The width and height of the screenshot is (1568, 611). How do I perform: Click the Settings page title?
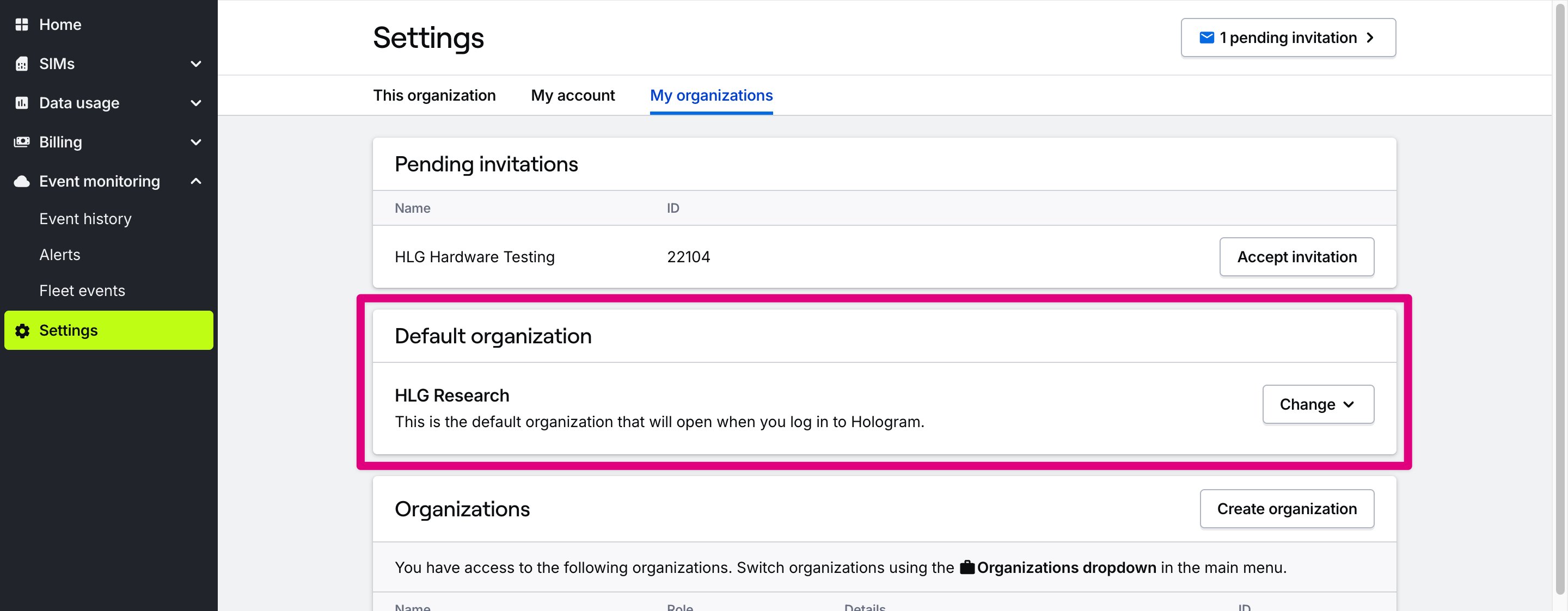(428, 38)
